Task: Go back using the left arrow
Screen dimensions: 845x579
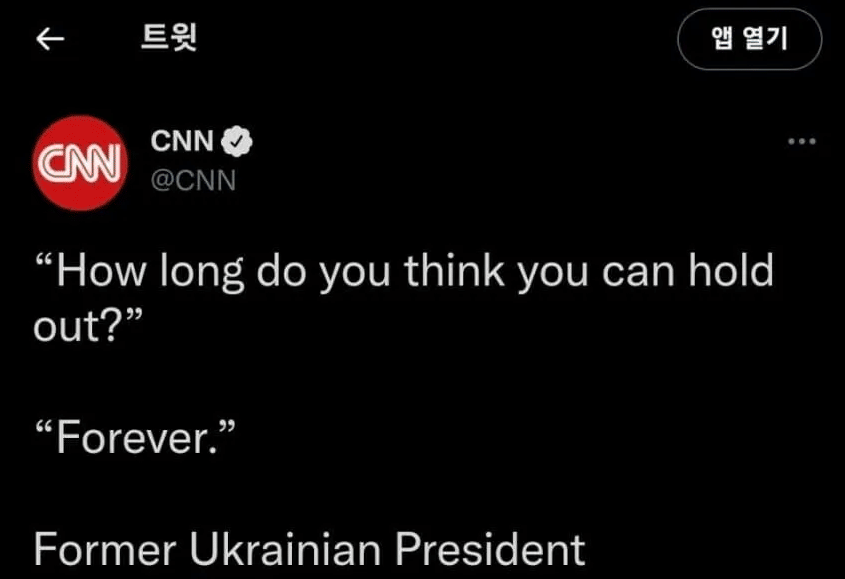Action: click(50, 39)
